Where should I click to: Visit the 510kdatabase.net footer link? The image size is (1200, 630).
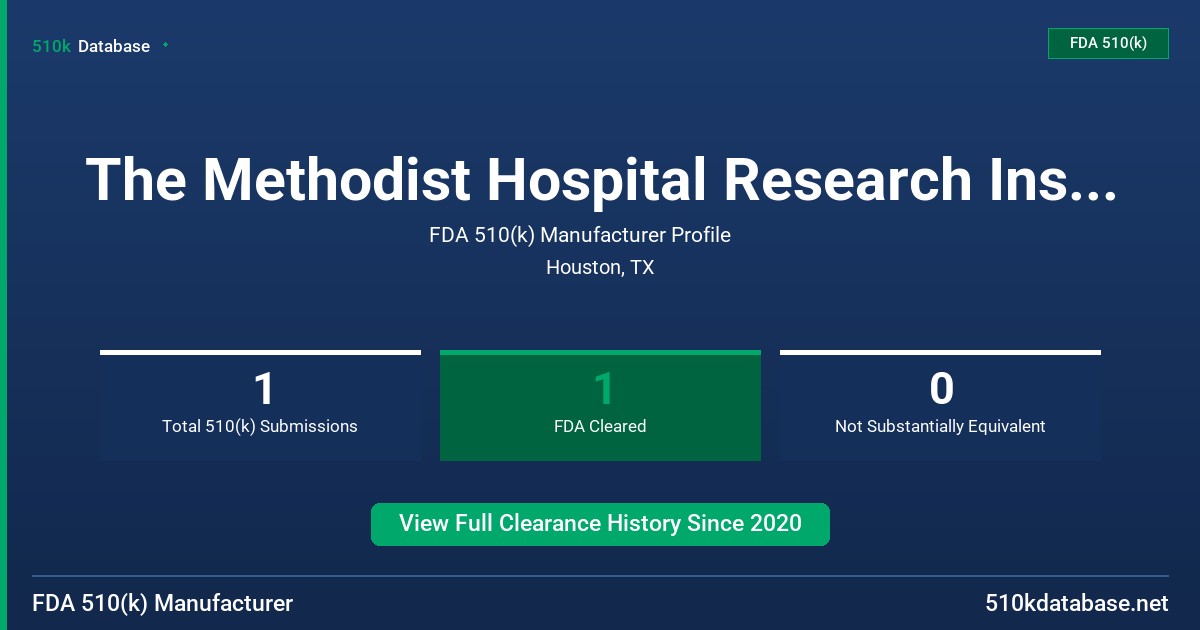(1077, 603)
